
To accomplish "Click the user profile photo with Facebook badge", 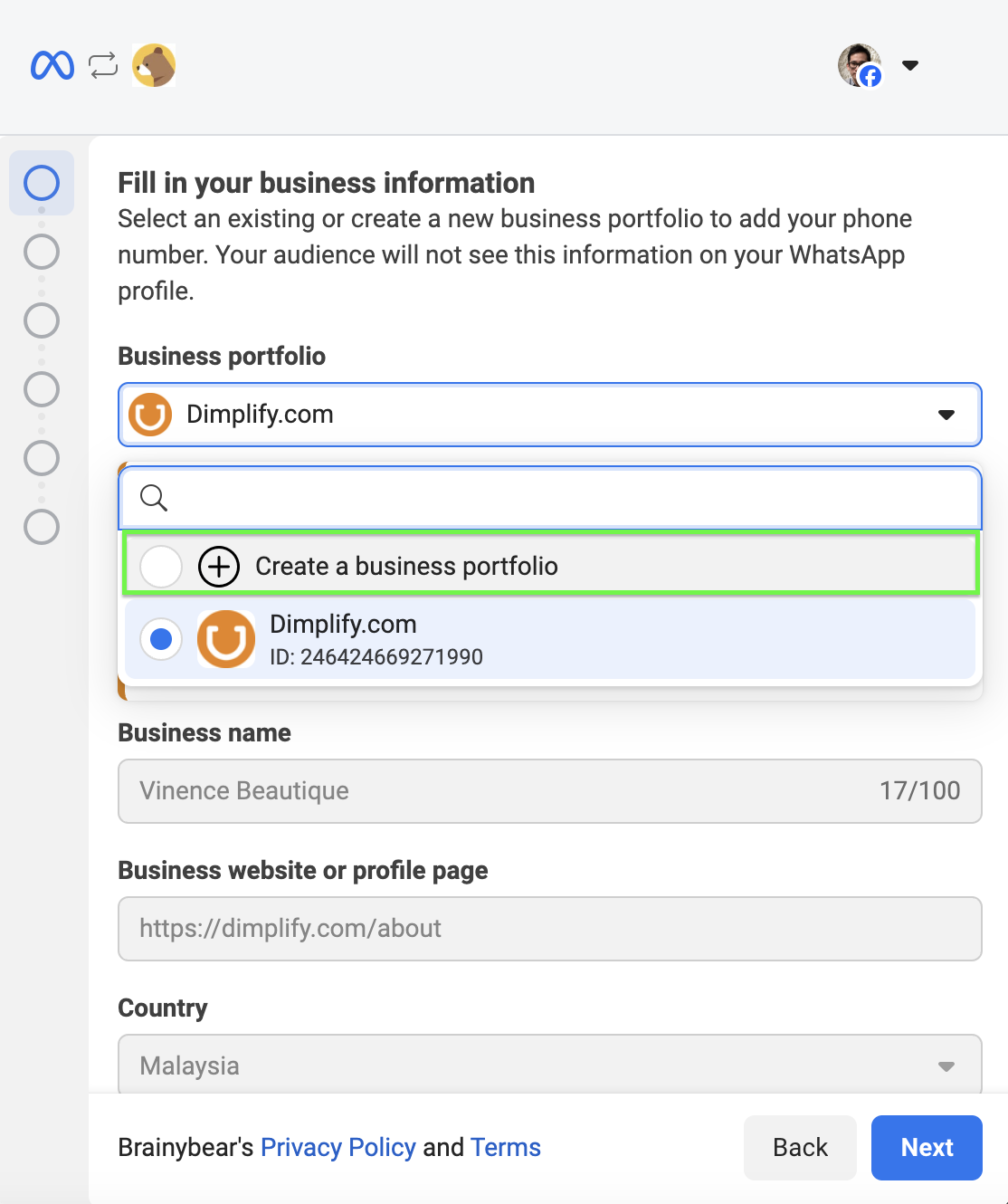I will coord(860,65).
